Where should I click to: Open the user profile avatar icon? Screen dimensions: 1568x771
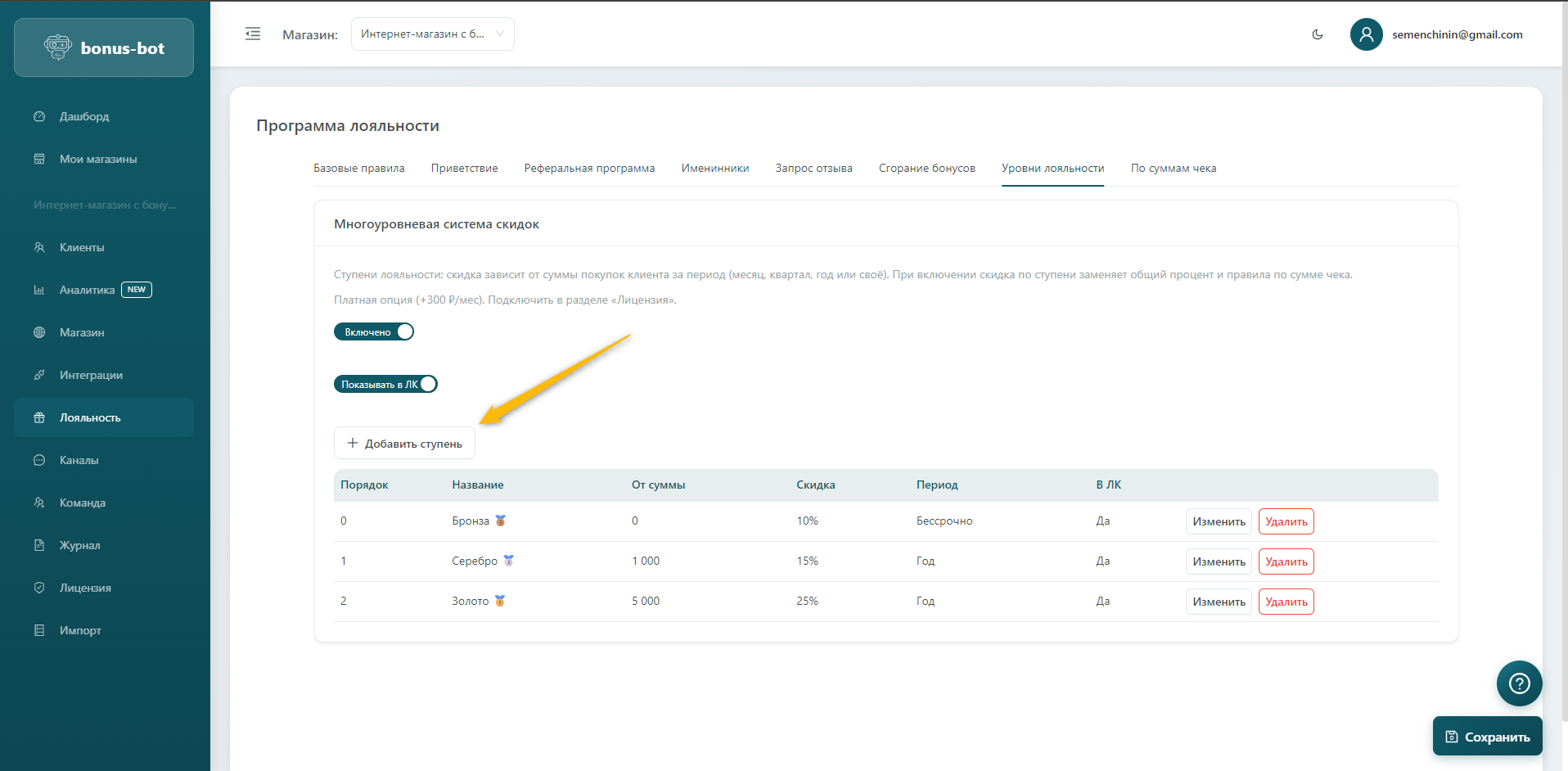[1366, 34]
